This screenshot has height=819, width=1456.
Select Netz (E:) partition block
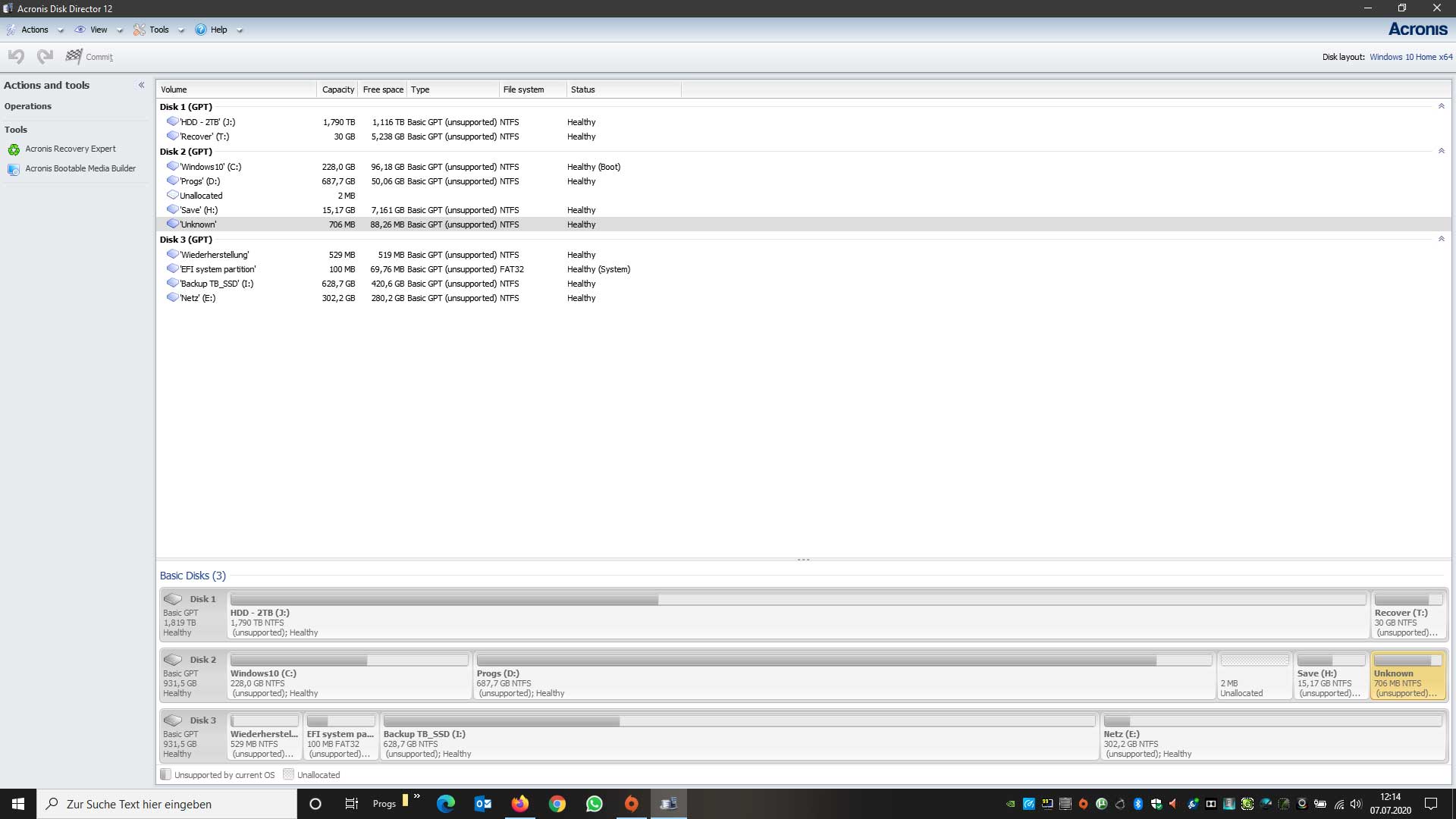(1273, 736)
